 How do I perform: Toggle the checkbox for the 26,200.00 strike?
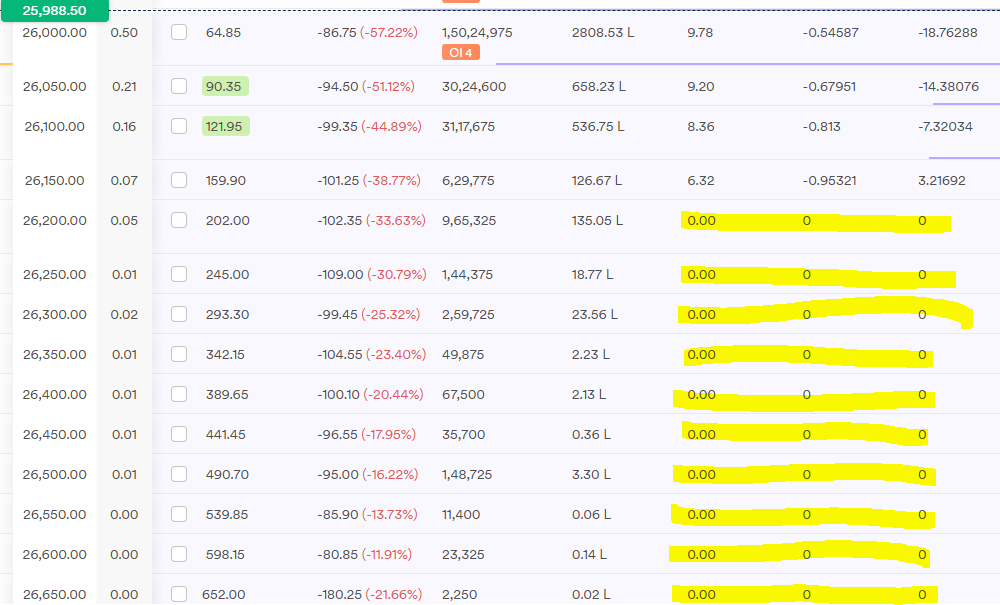point(179,220)
